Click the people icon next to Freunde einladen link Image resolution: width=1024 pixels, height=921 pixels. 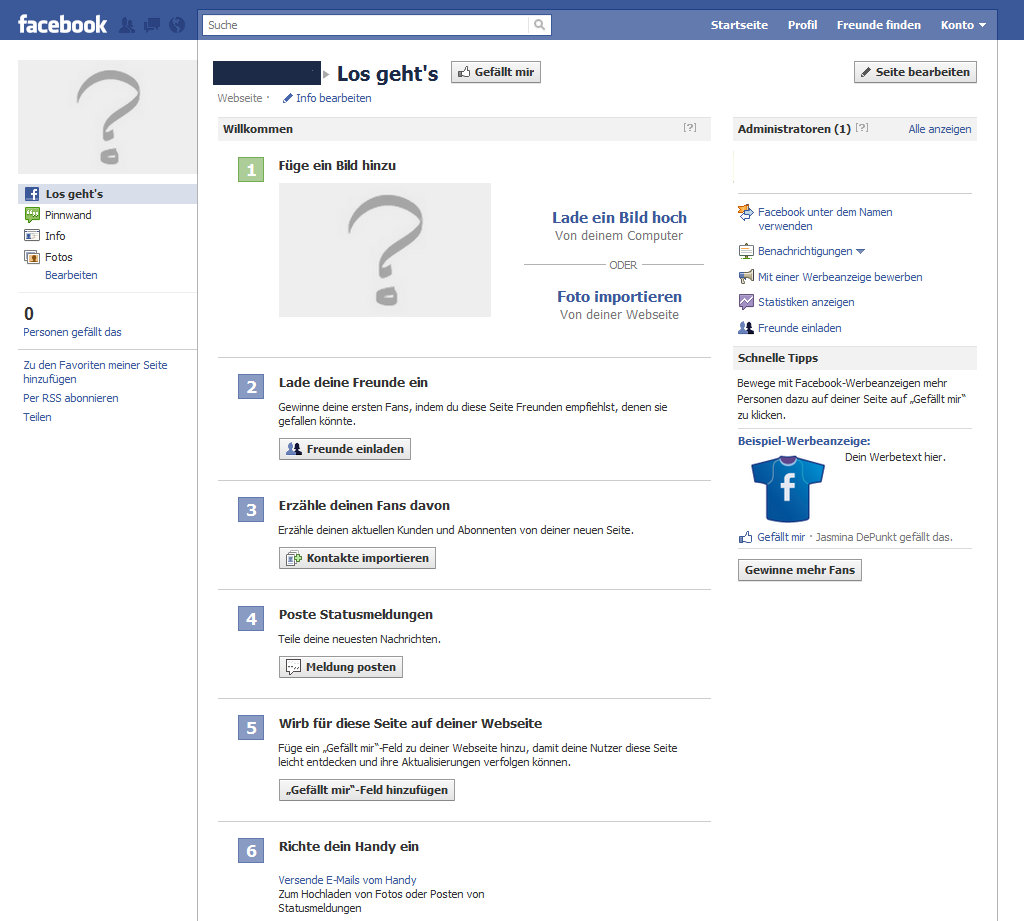[746, 328]
